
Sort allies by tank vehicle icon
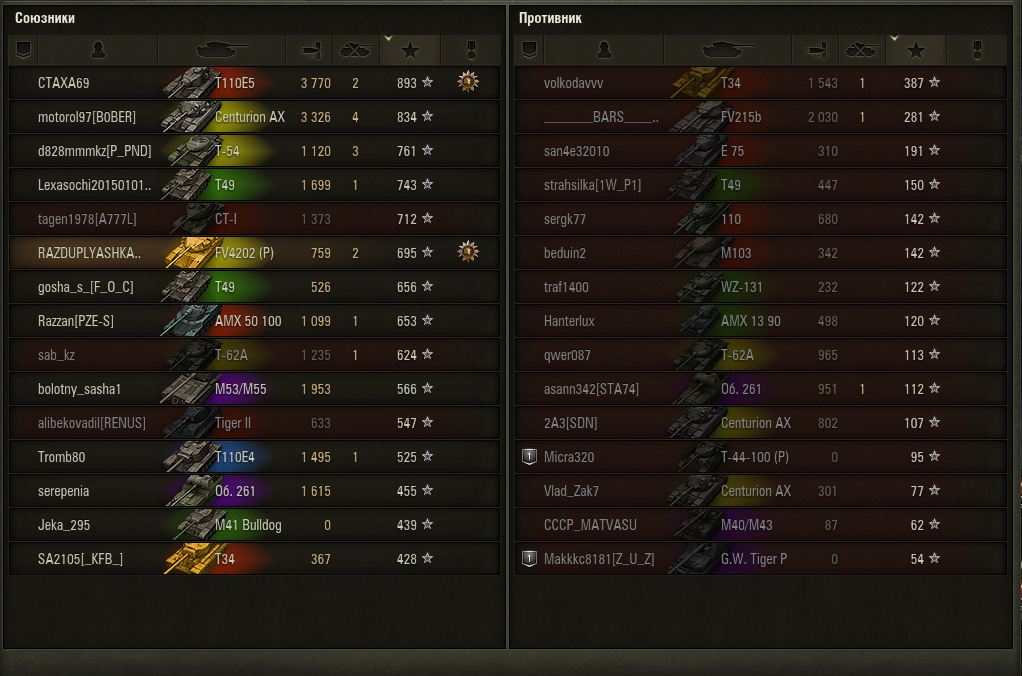pos(222,50)
